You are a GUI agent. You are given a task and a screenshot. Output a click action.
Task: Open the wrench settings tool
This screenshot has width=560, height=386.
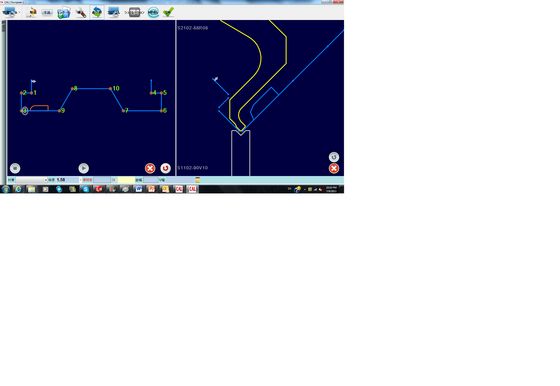point(81,13)
